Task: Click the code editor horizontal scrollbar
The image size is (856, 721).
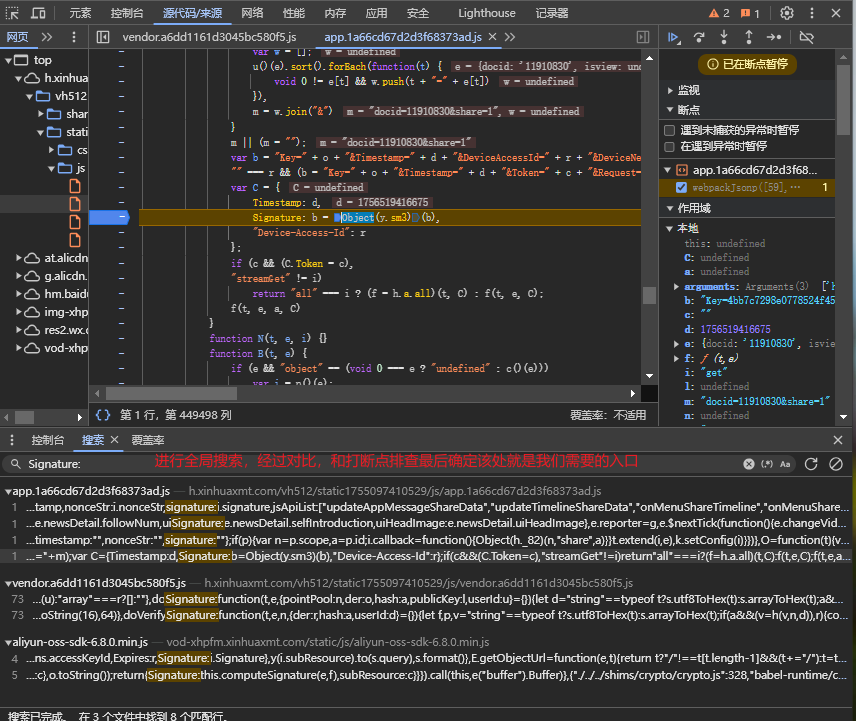Action: 171,394
